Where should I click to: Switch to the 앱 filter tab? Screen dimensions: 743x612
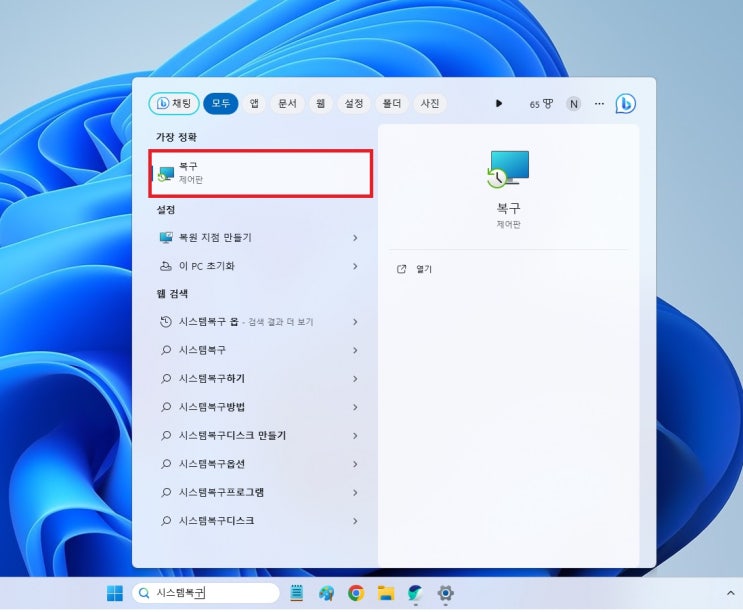tap(254, 103)
